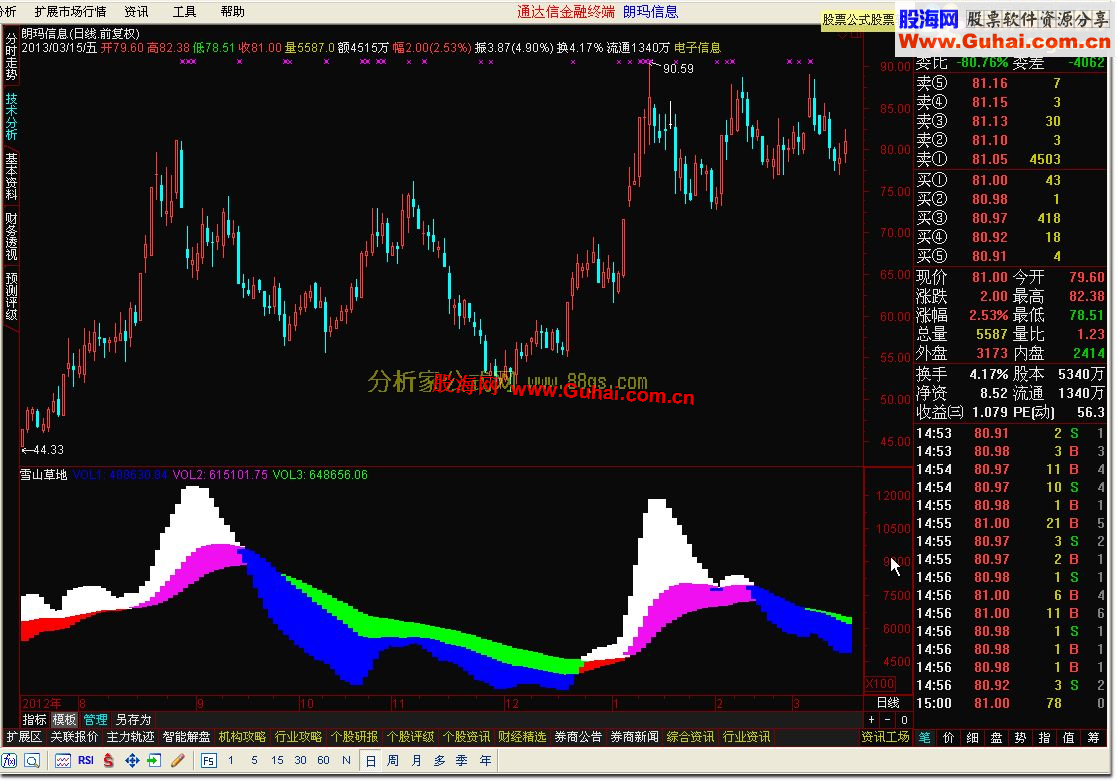Click the 管理 button
1117x781 pixels.
(95, 720)
